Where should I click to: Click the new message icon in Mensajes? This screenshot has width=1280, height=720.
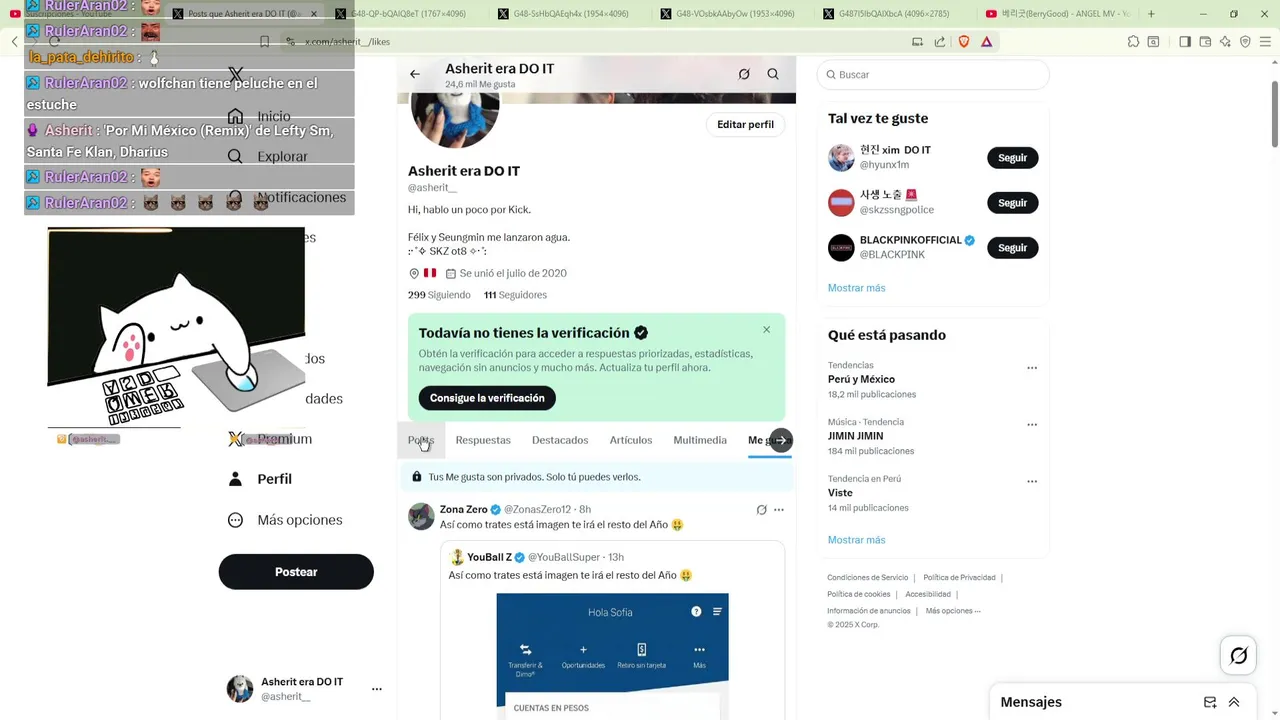coord(1210,702)
